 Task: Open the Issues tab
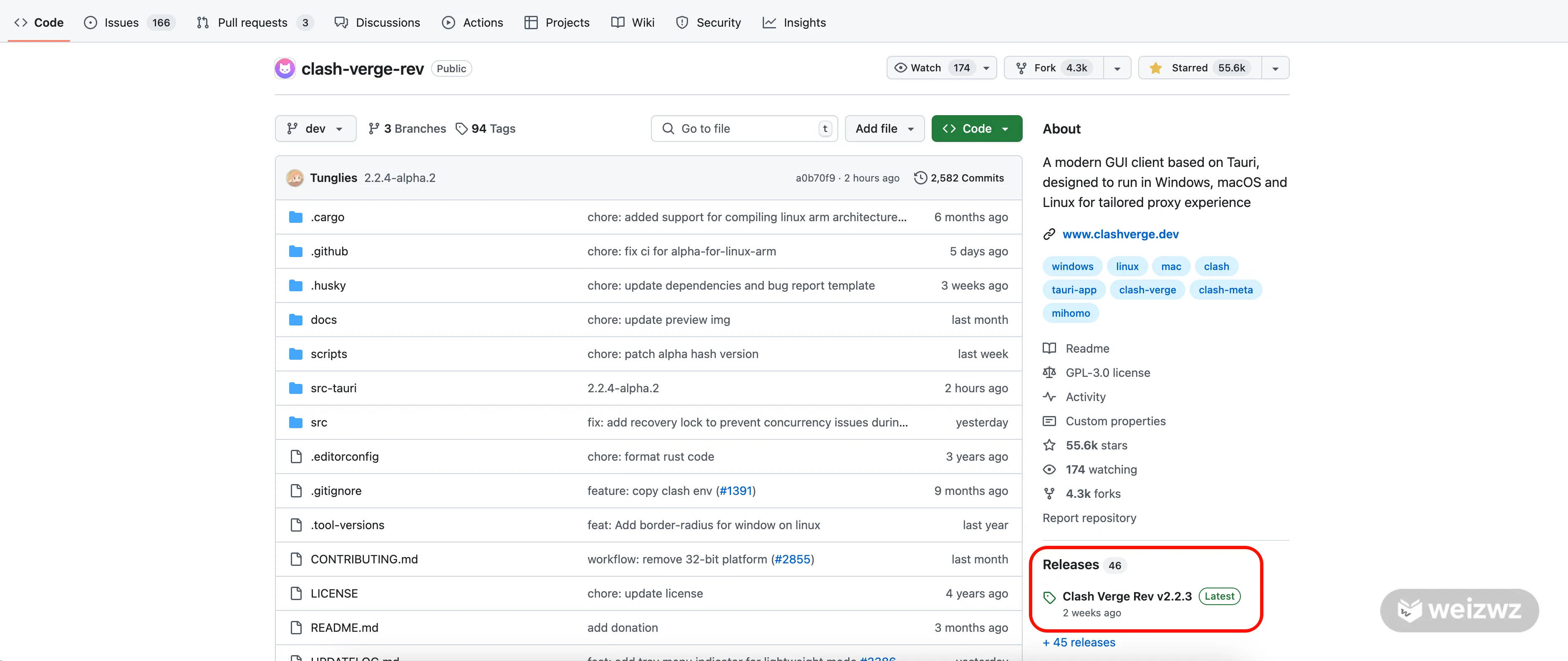pyautogui.click(x=129, y=23)
